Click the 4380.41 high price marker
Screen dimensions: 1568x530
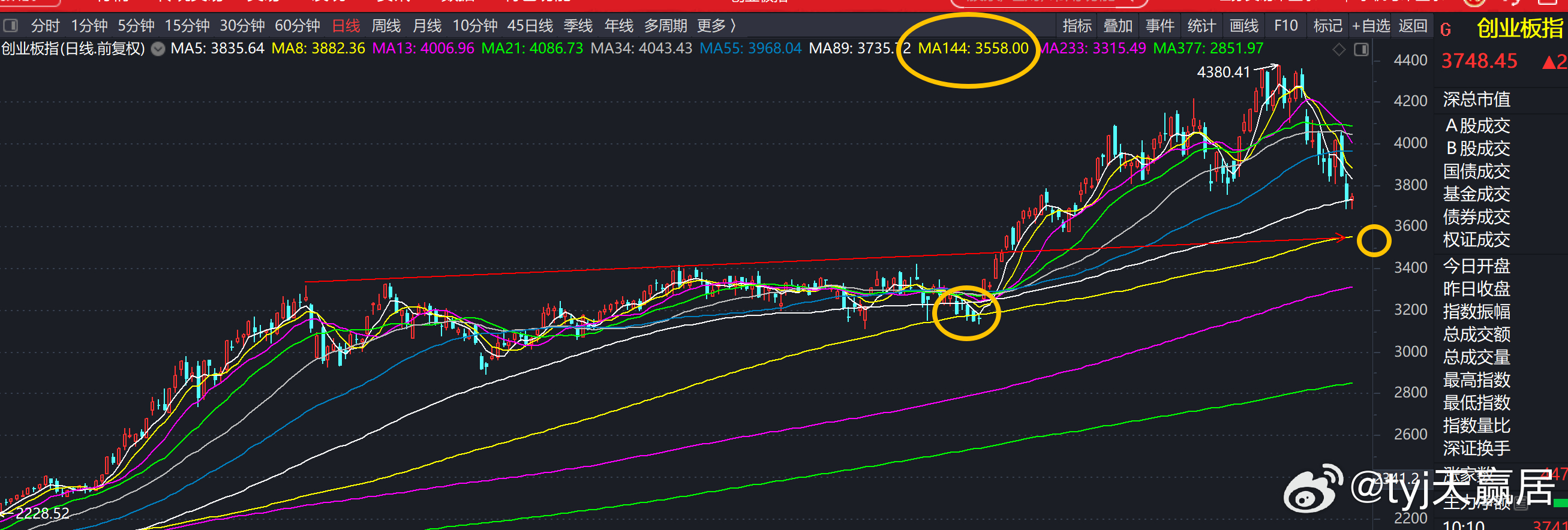click(1223, 72)
